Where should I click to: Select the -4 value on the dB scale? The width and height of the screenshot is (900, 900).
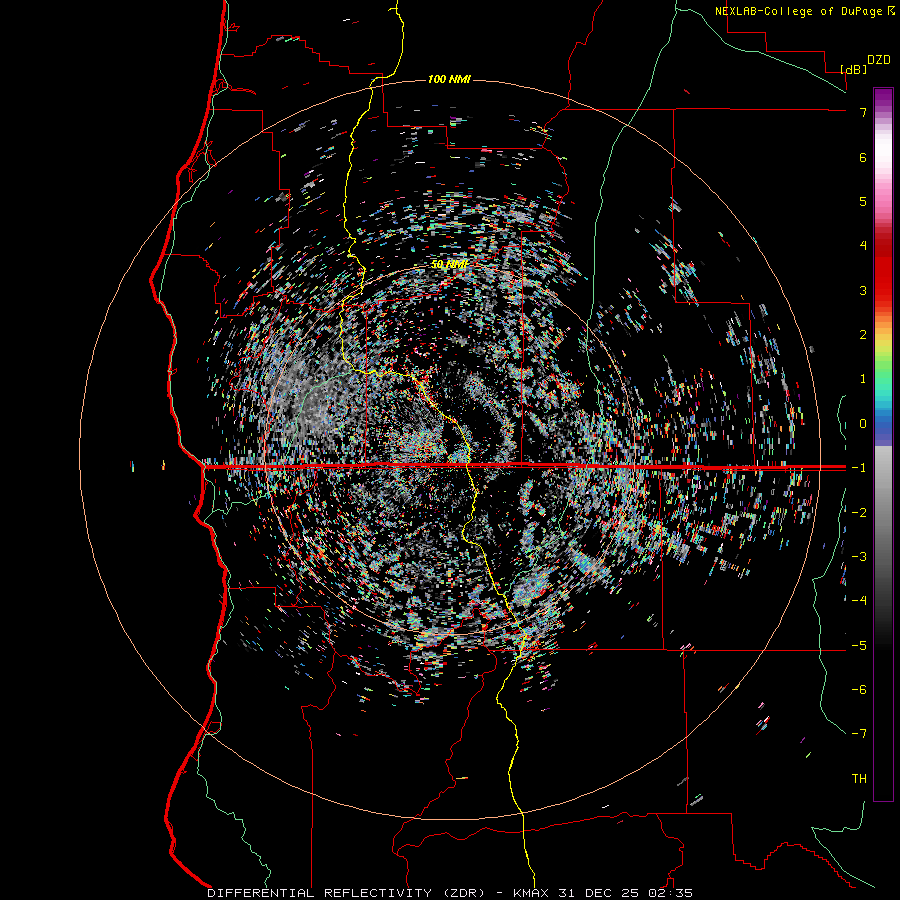[859, 601]
